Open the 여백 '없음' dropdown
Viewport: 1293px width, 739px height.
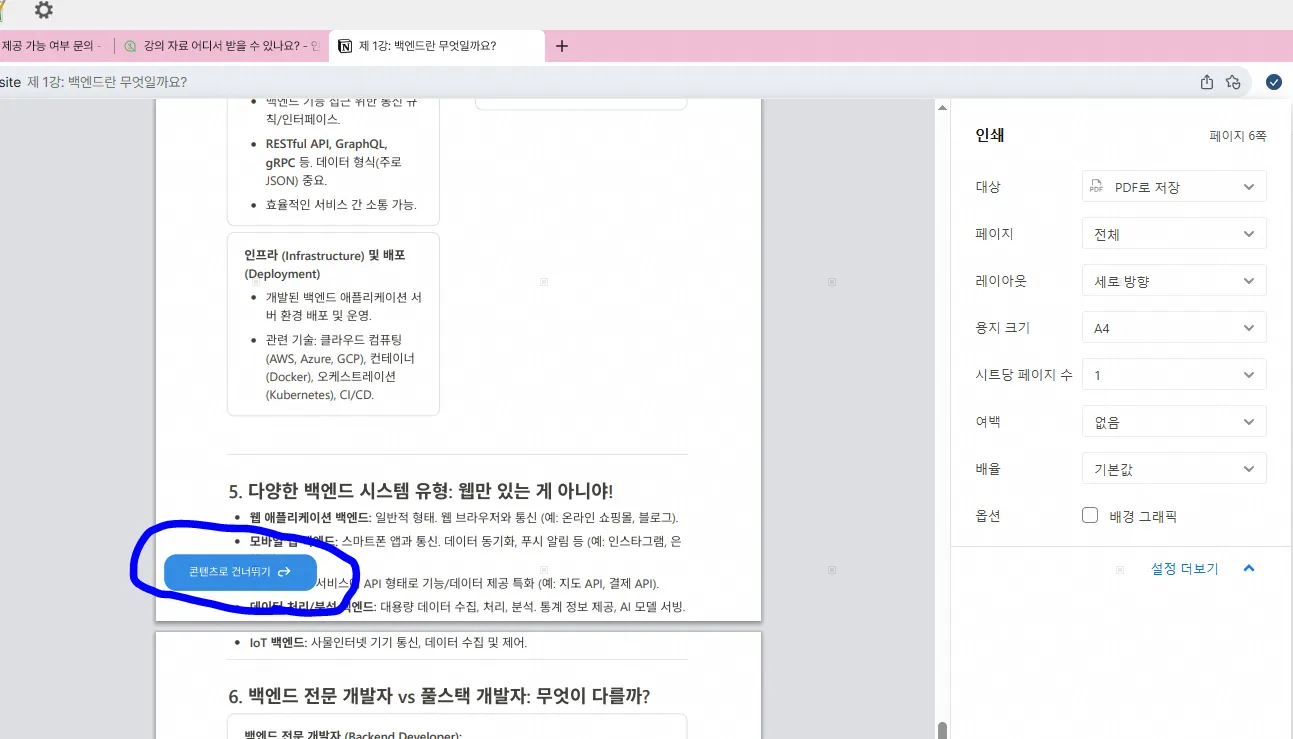click(1174, 422)
